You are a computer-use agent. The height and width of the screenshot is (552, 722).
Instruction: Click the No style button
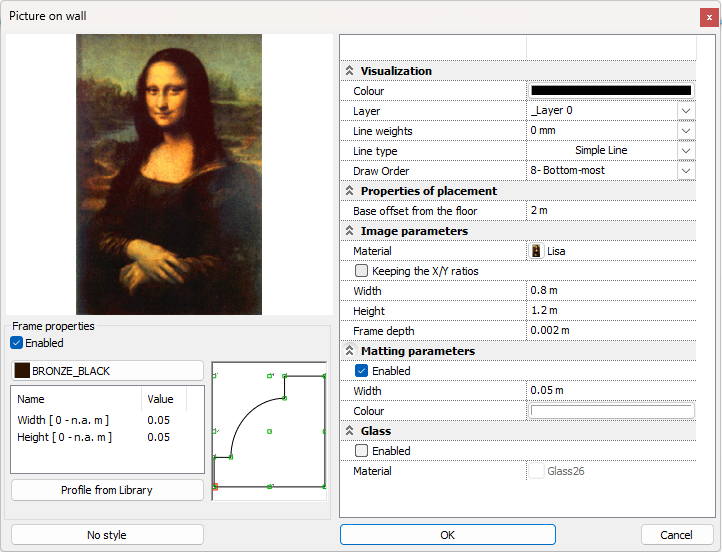[x=107, y=535]
